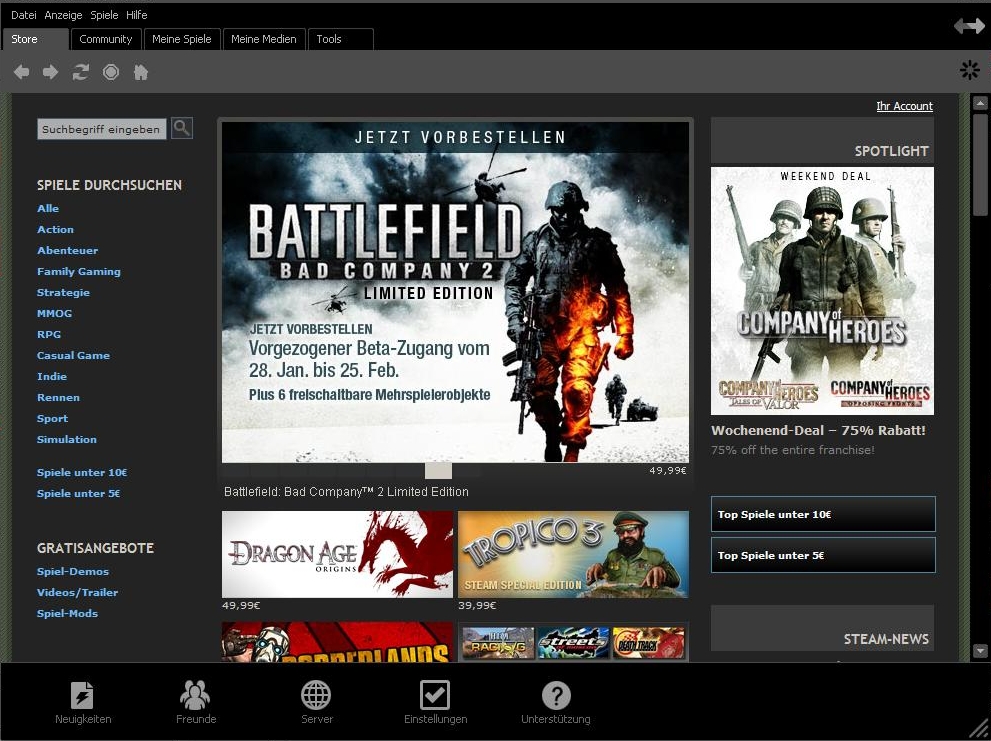Click the Top Spiele unter 5€ button
This screenshot has height=741, width=991.
click(823, 555)
